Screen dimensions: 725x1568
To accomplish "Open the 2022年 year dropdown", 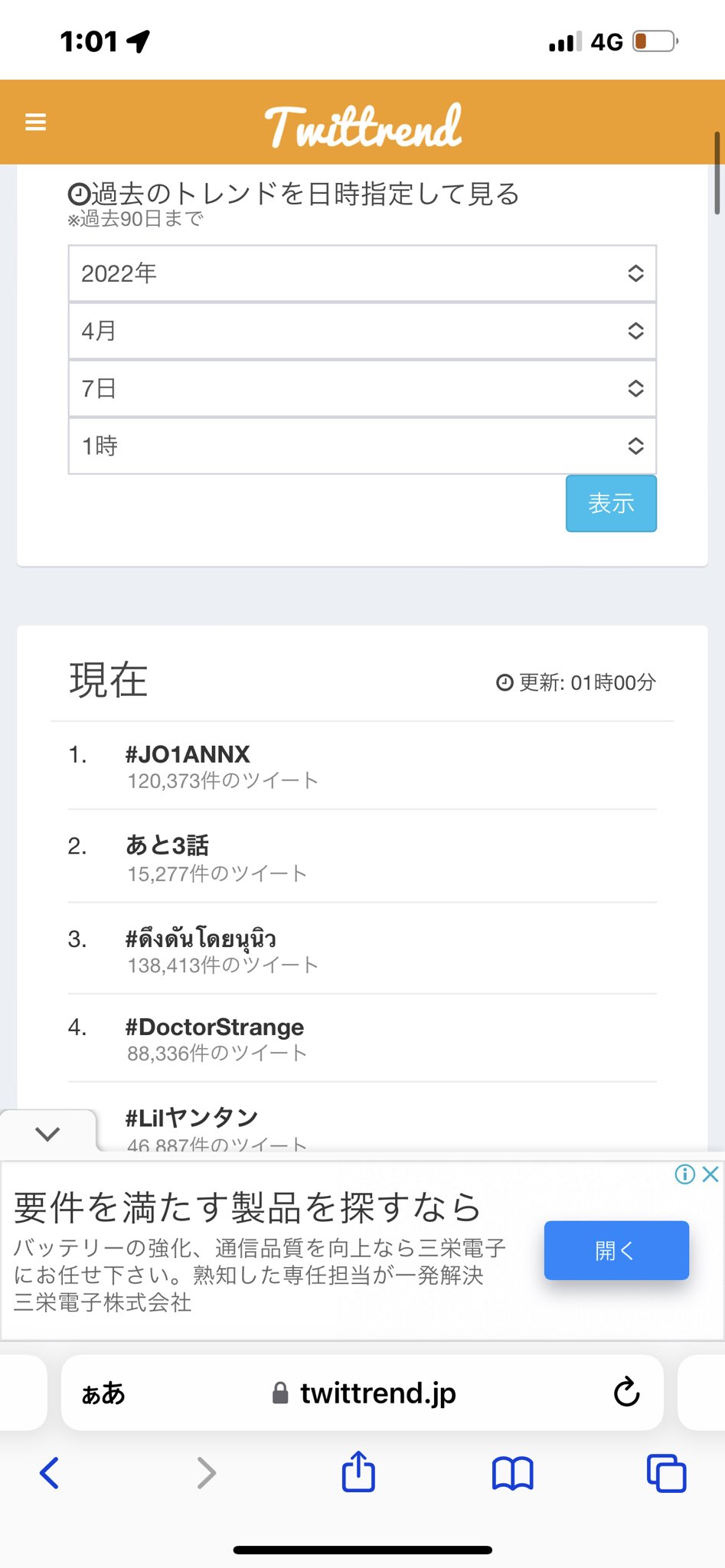I will pyautogui.click(x=362, y=273).
